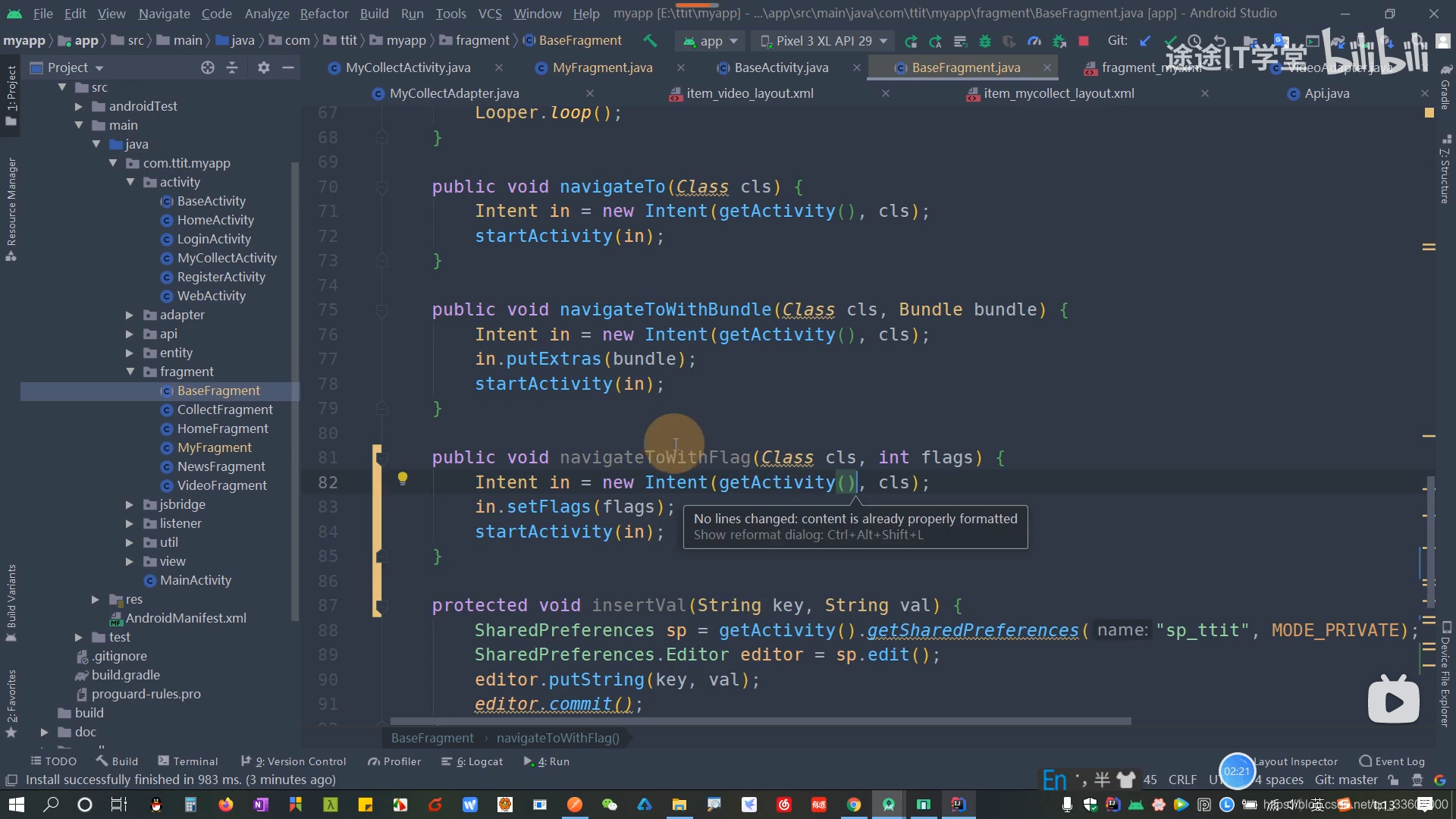Click the Collapse All icon in Project panel
Screen dimensions: 1456x819
[232, 67]
